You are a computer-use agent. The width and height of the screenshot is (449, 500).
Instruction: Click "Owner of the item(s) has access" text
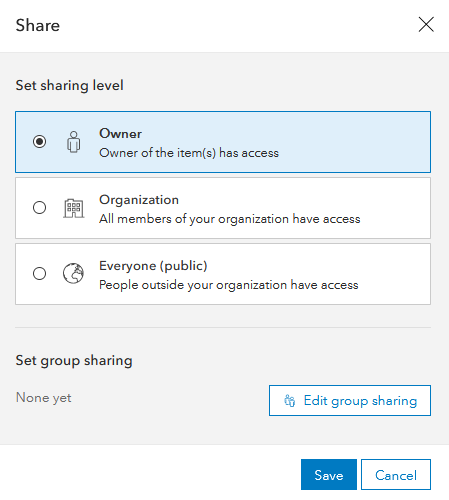click(189, 153)
